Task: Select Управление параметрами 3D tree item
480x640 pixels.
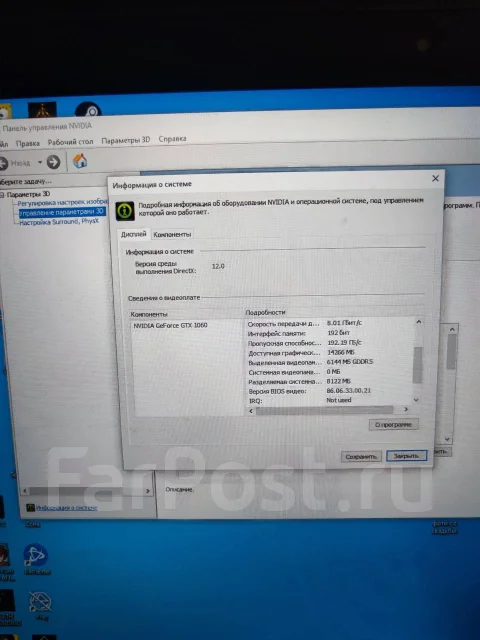Action: tap(62, 212)
